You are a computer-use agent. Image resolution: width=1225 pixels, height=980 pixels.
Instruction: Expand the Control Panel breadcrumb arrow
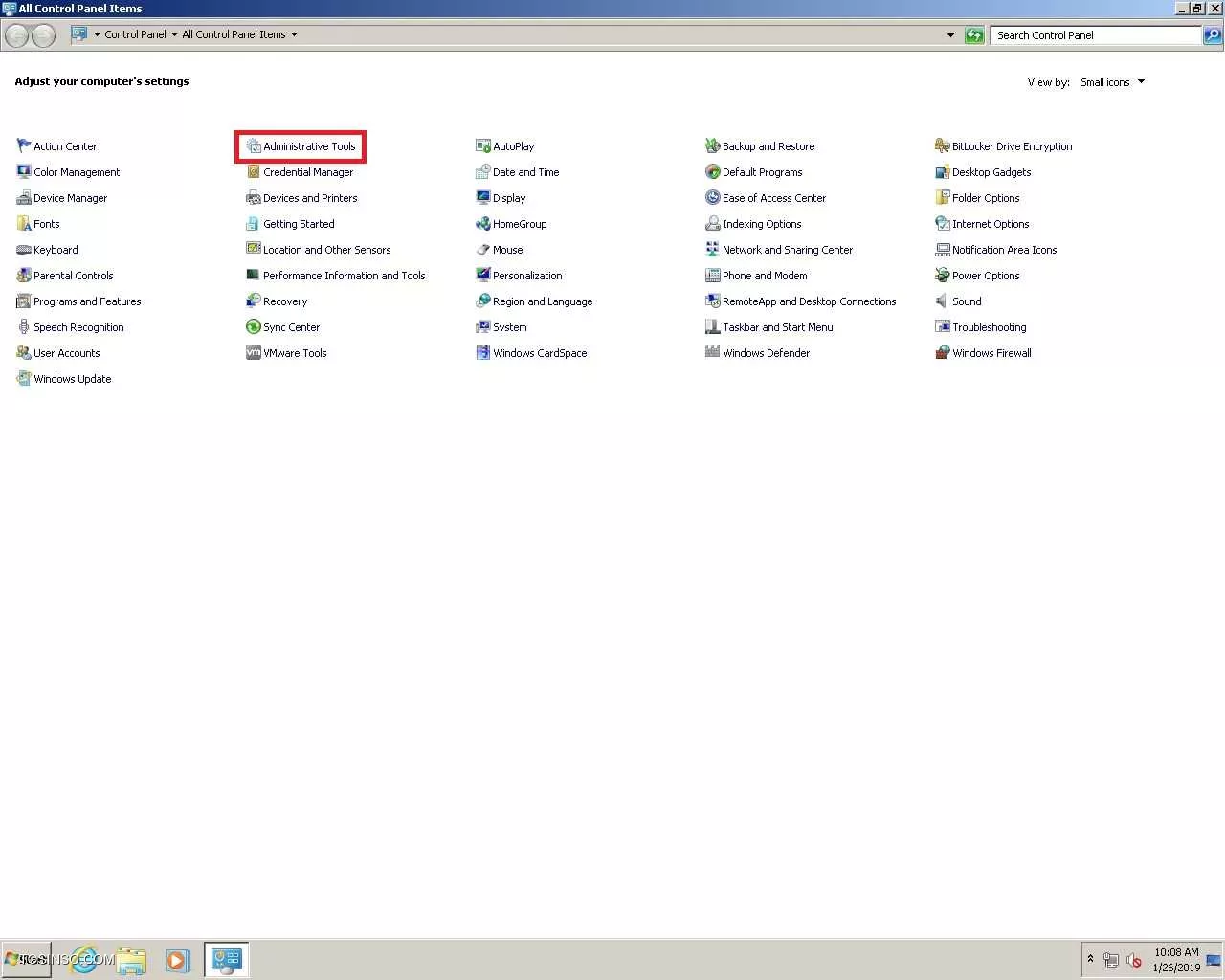click(x=174, y=34)
